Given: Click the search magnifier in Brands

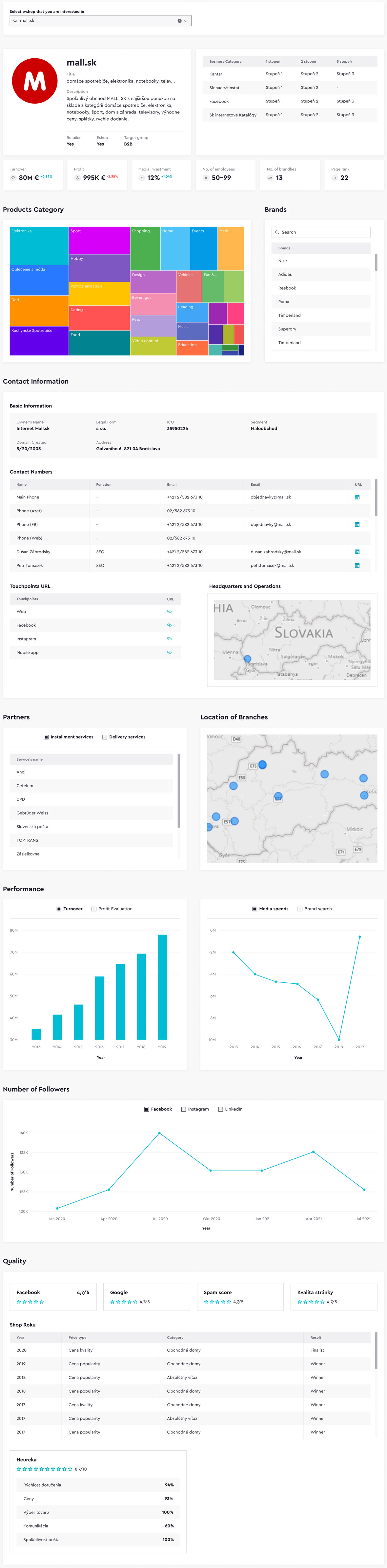Looking at the screenshot, I should 277,232.
